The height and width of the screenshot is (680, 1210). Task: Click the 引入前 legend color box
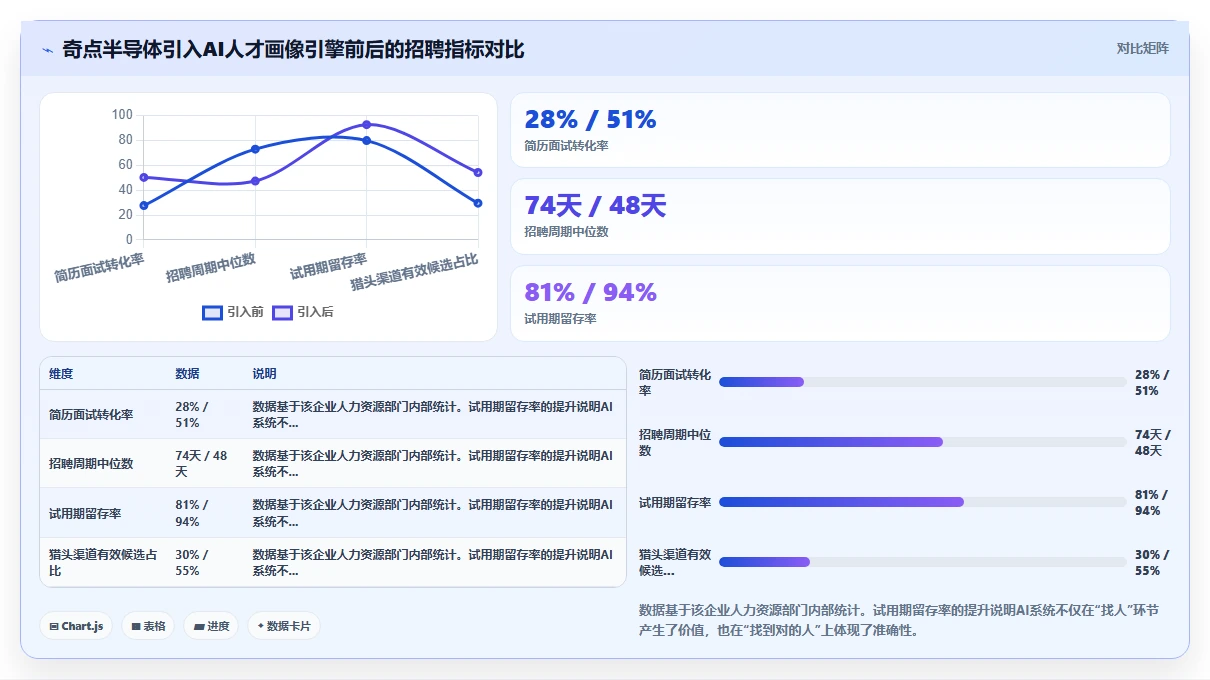coord(212,312)
